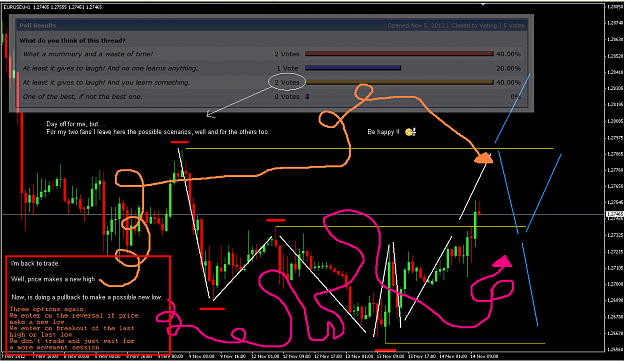Click 'Opened Nov 5, 2012' in poll header
The width and height of the screenshot is (625, 361).
click(x=416, y=26)
